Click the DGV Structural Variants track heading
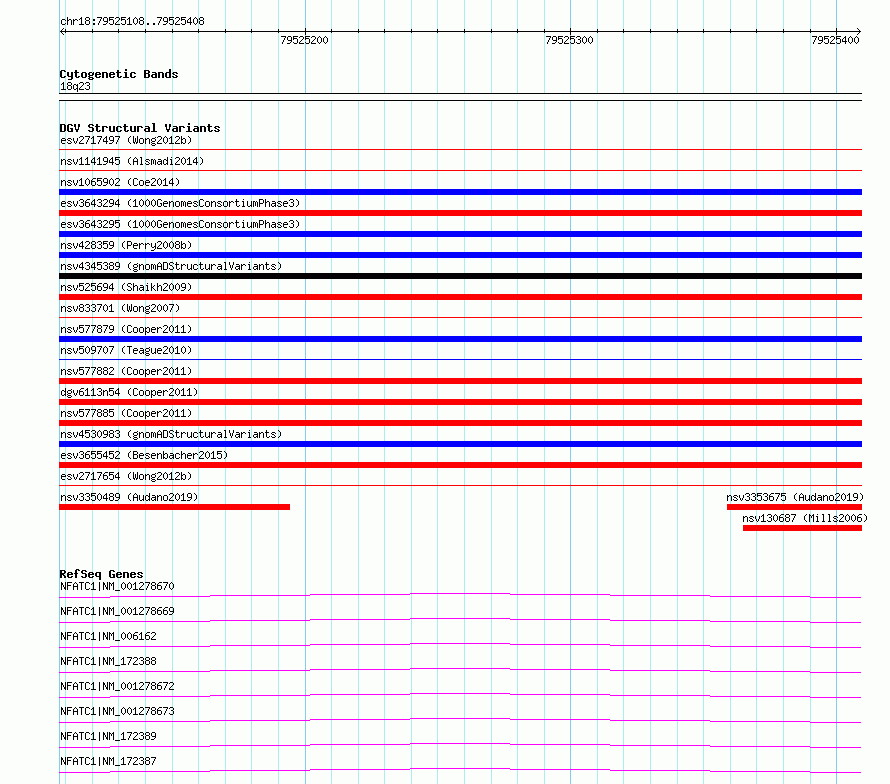Viewport: 890px width, 784px height. (x=140, y=128)
